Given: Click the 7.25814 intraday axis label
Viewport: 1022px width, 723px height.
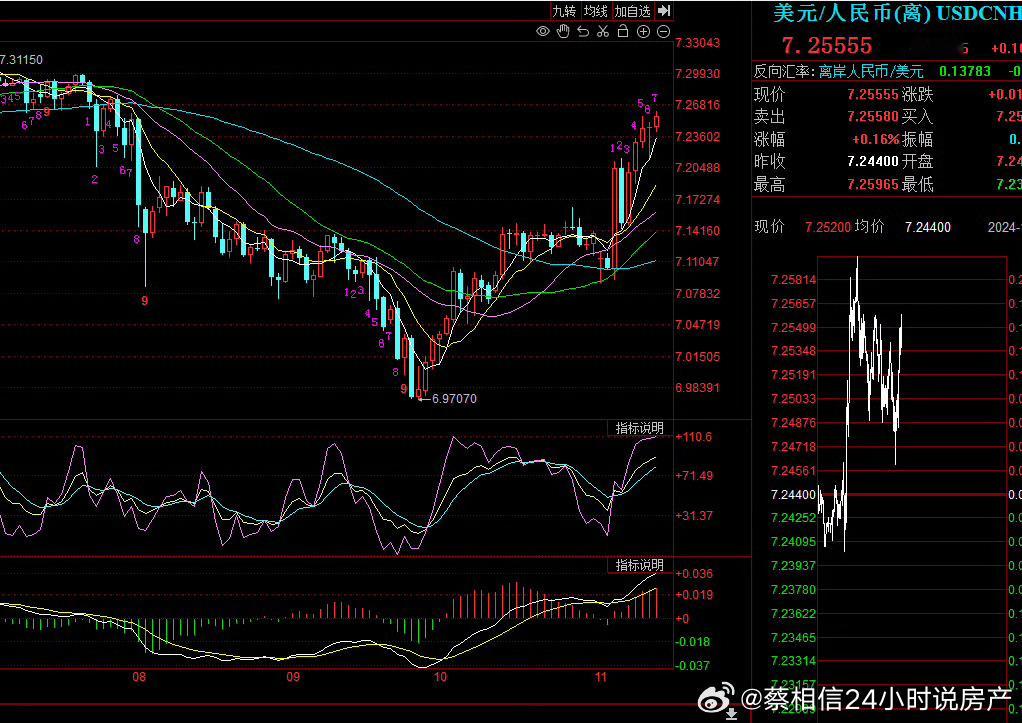Looking at the screenshot, I should click(x=793, y=280).
